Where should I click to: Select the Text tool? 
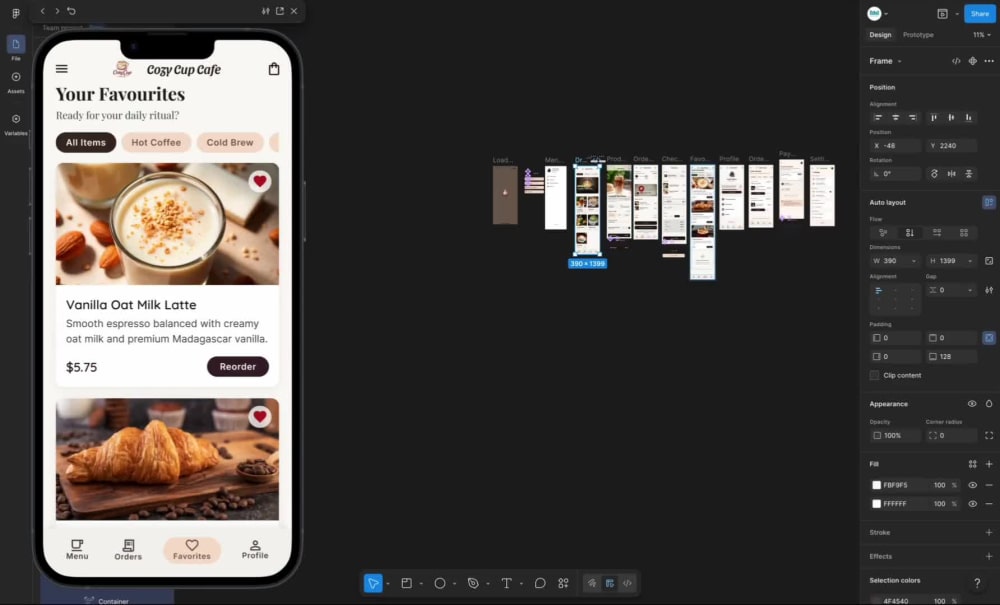pos(506,583)
